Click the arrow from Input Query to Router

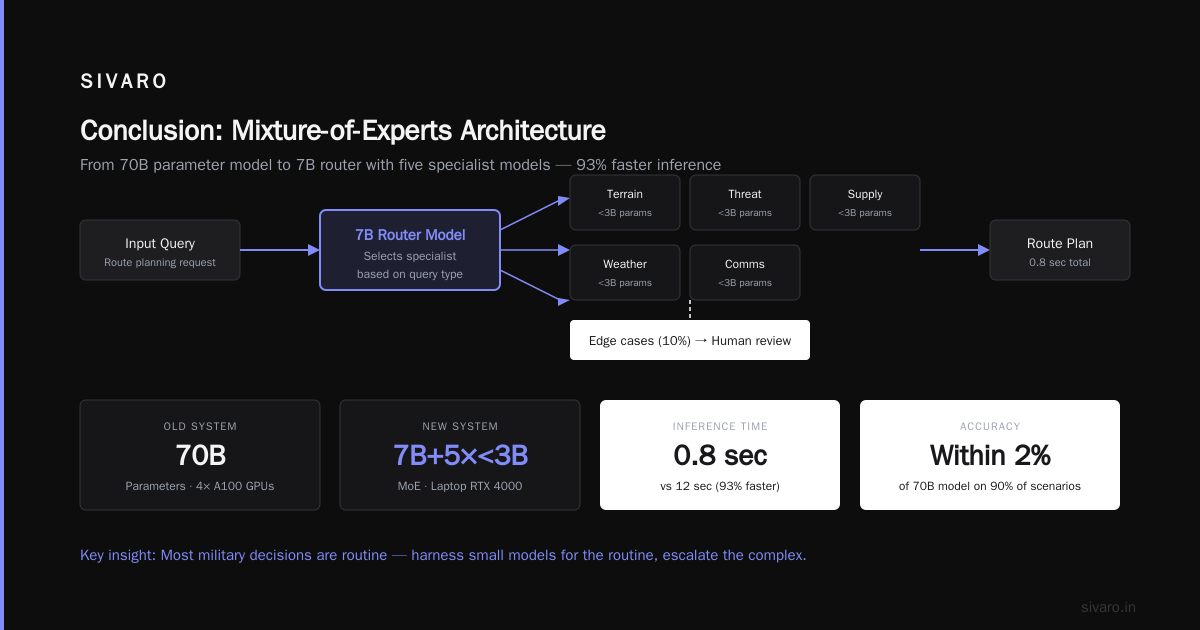280,250
